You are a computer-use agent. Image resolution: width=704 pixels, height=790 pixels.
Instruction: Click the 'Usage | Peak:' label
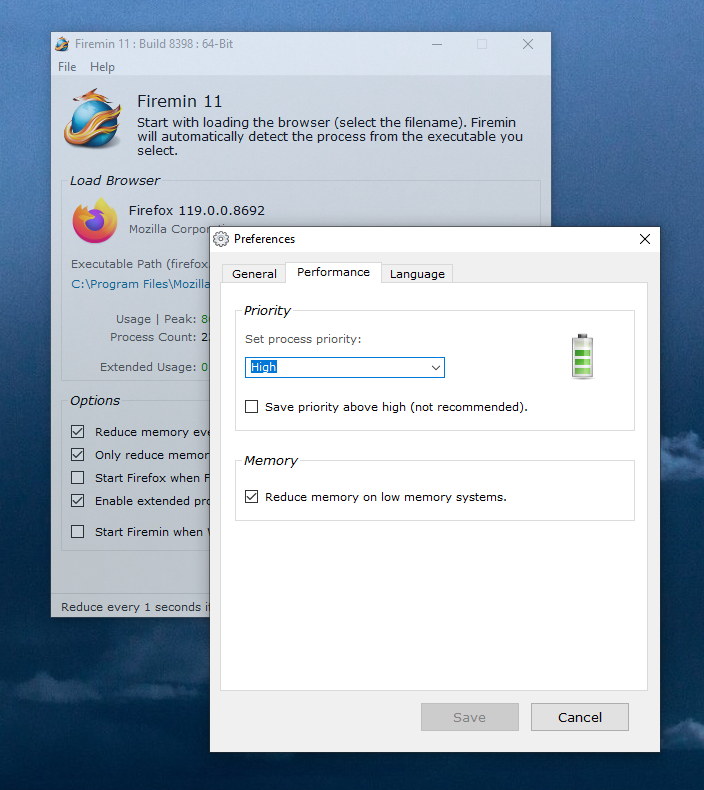(x=156, y=319)
